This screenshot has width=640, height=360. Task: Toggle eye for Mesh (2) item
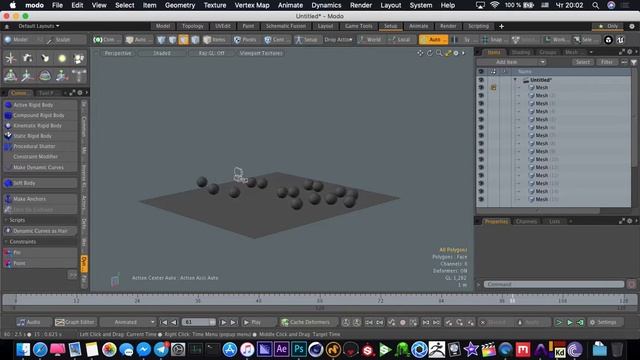[481, 96]
